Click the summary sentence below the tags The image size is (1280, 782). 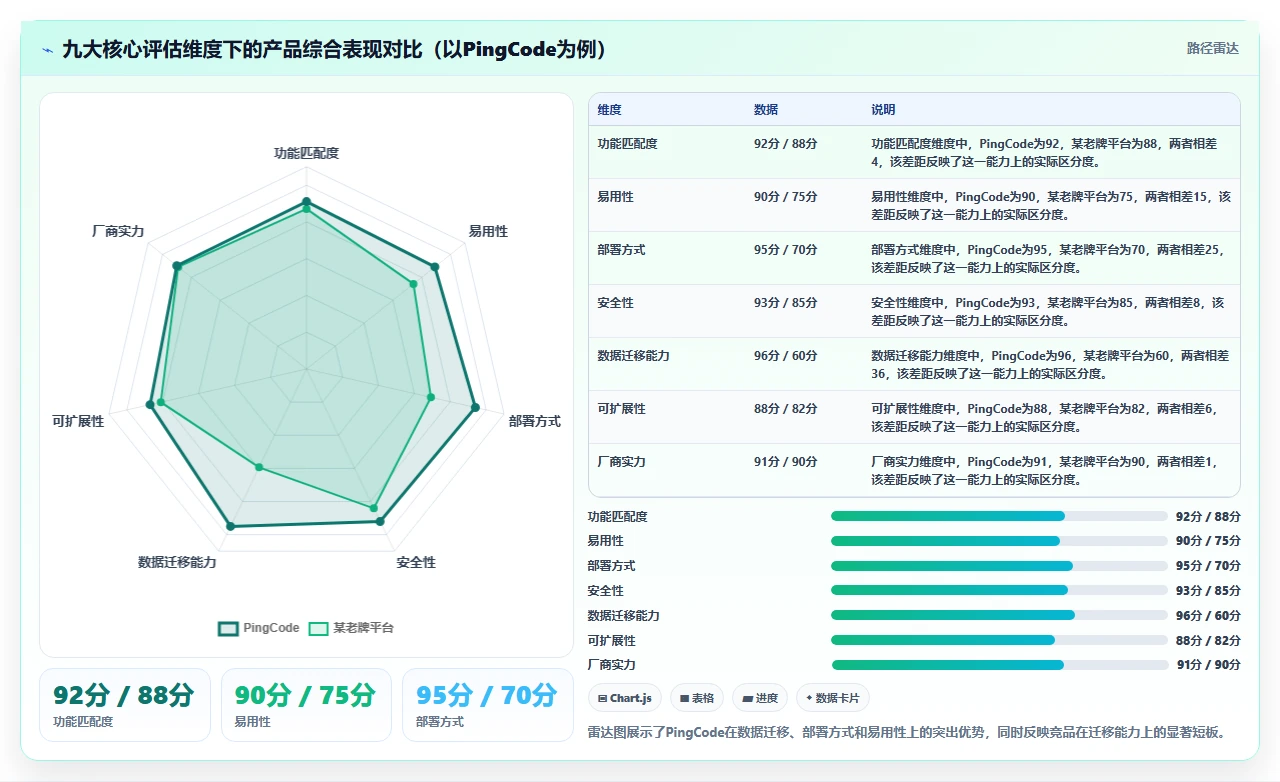tap(908, 732)
